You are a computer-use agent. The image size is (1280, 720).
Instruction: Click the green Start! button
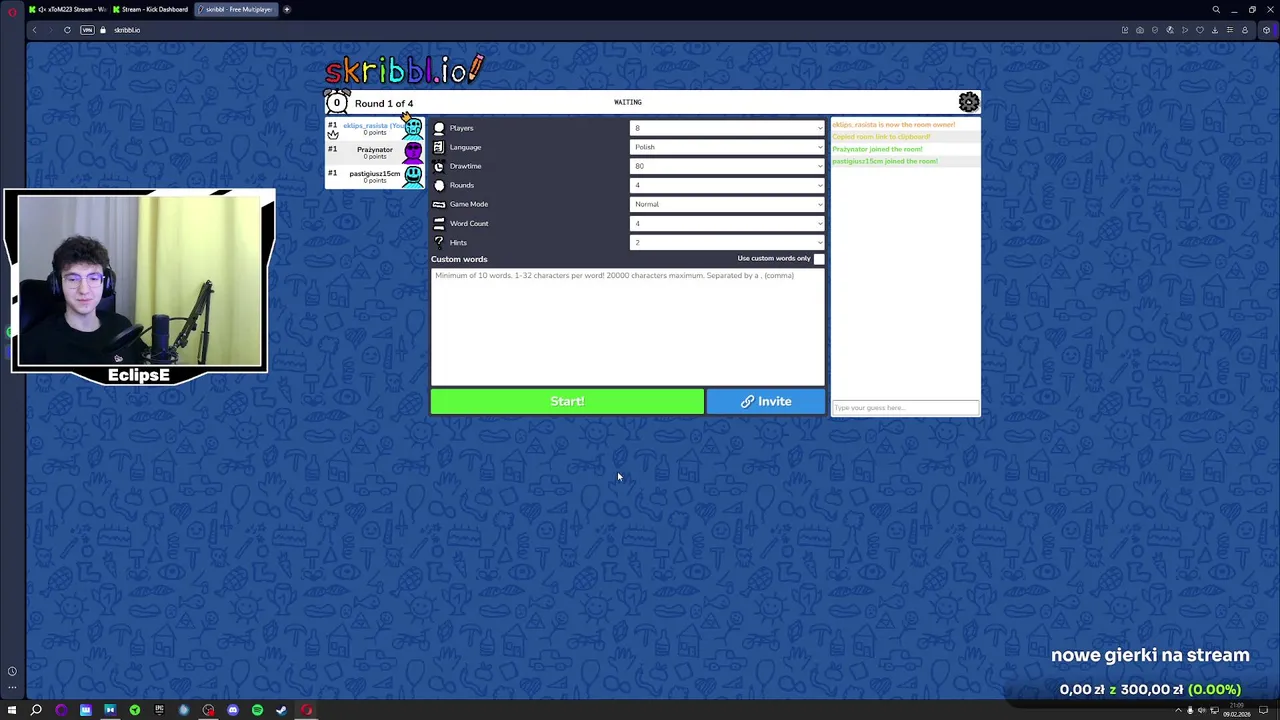(567, 401)
